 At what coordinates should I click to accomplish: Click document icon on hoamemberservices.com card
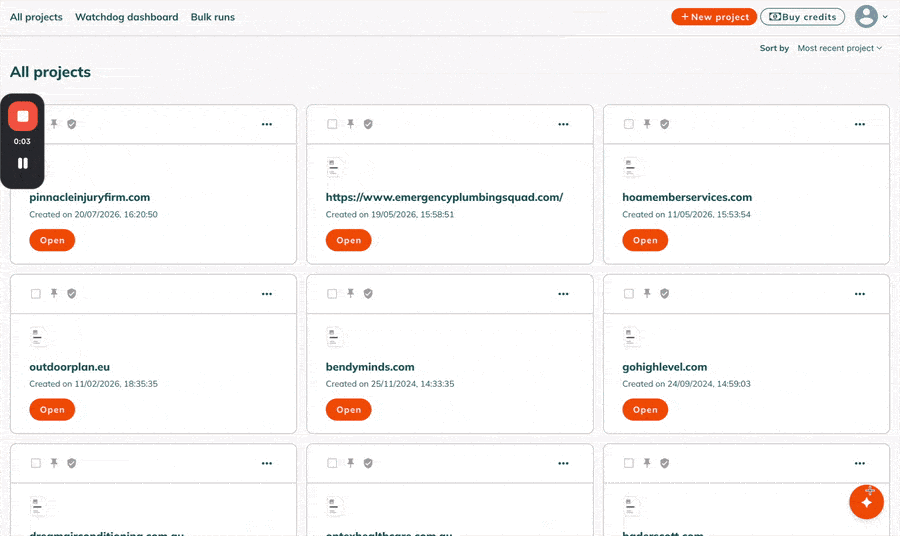coord(631,168)
